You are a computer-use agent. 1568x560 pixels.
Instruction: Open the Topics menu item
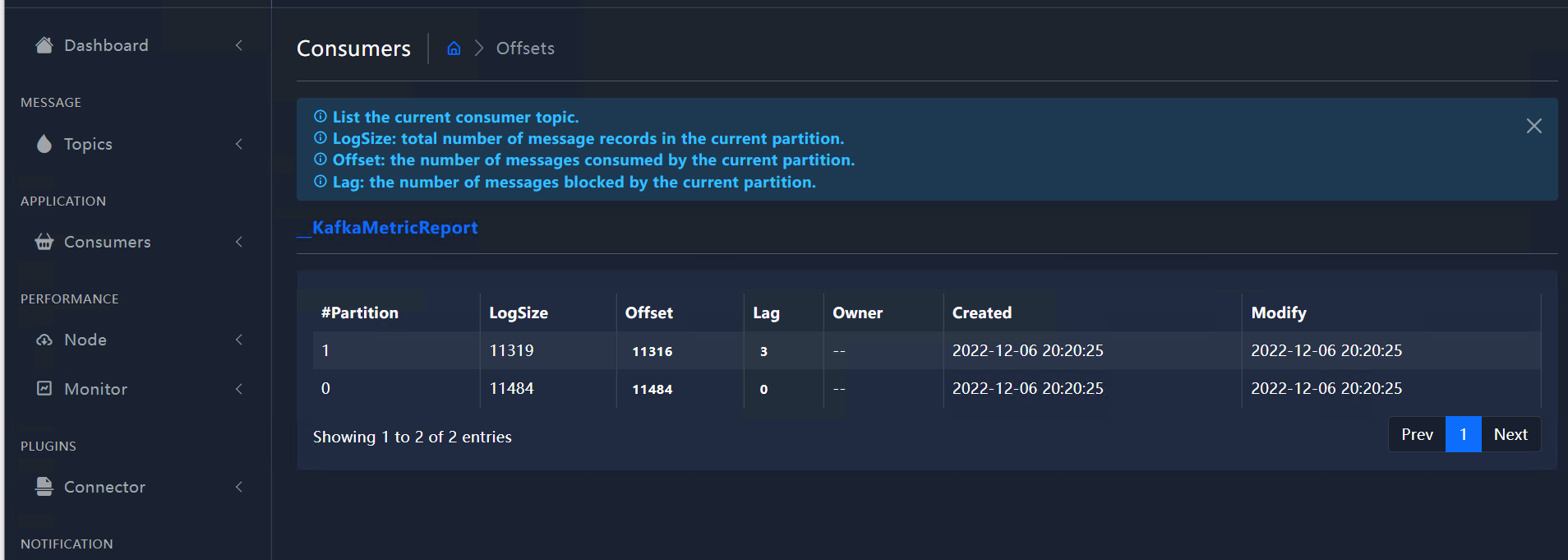tap(88, 144)
